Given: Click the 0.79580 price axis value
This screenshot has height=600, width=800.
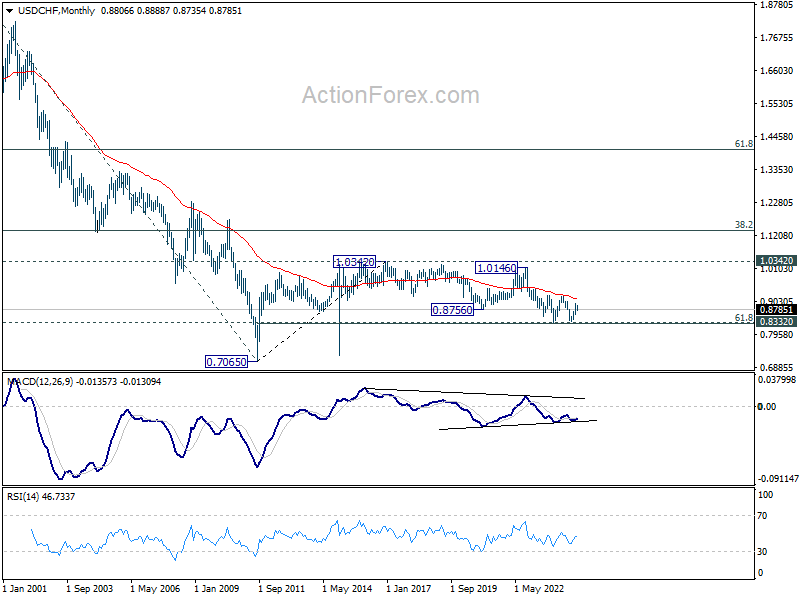Looking at the screenshot, I should click(x=777, y=335).
